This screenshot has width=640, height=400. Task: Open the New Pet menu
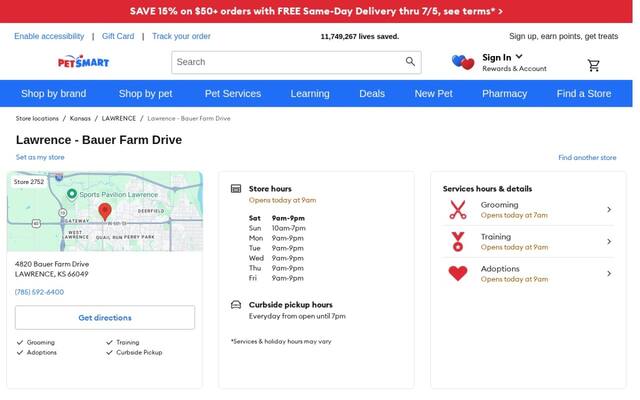click(433, 93)
